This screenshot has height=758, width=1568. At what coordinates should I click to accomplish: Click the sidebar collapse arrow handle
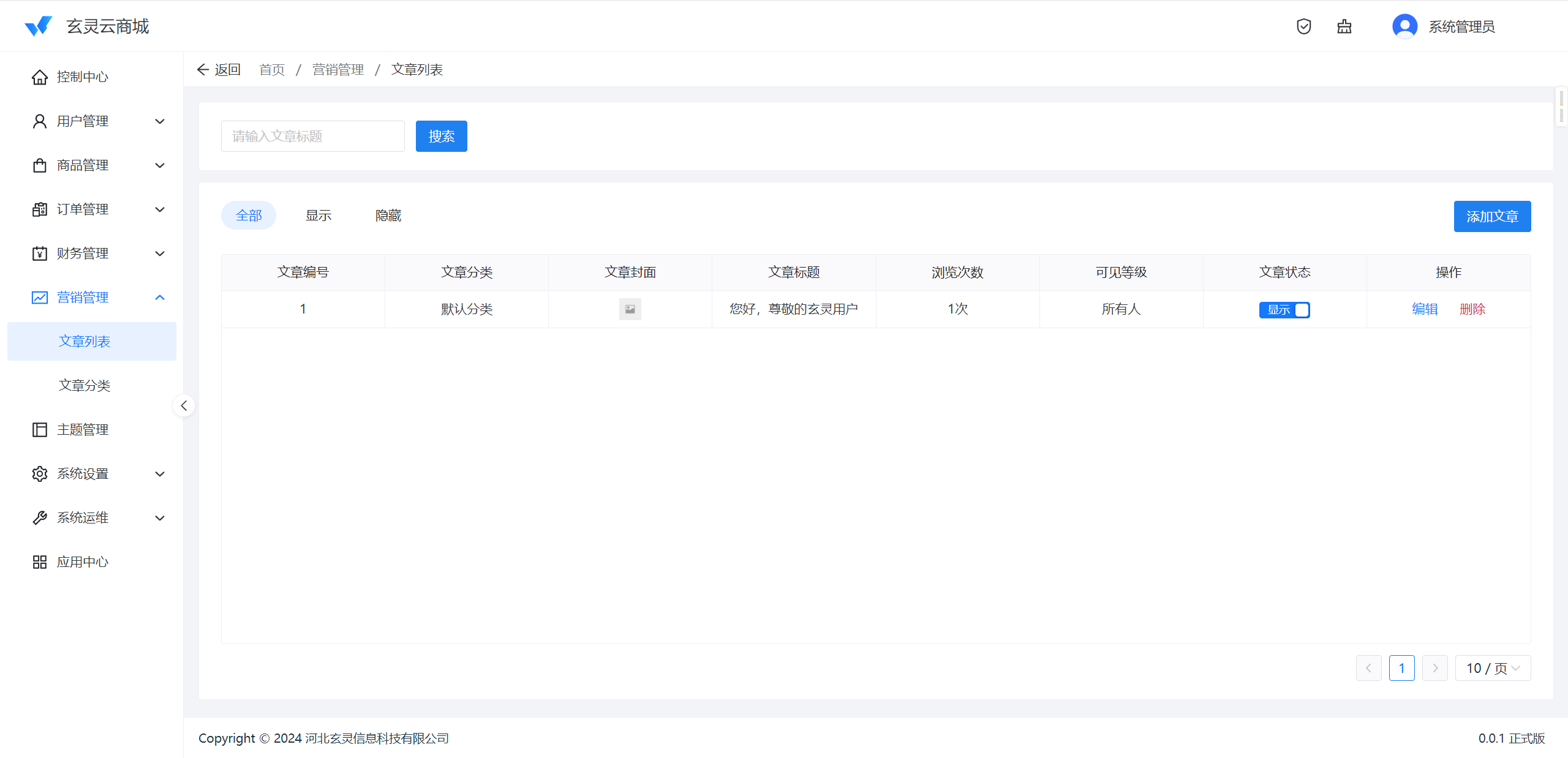(x=184, y=405)
